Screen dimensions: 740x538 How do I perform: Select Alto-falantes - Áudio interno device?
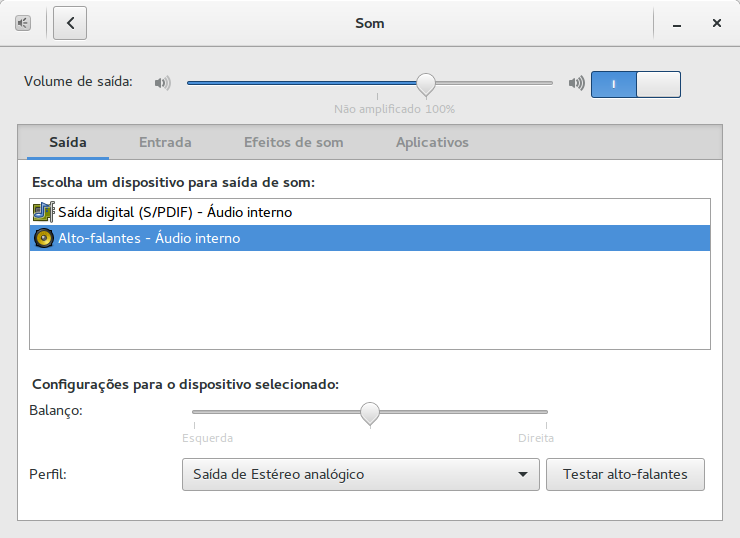pos(370,238)
